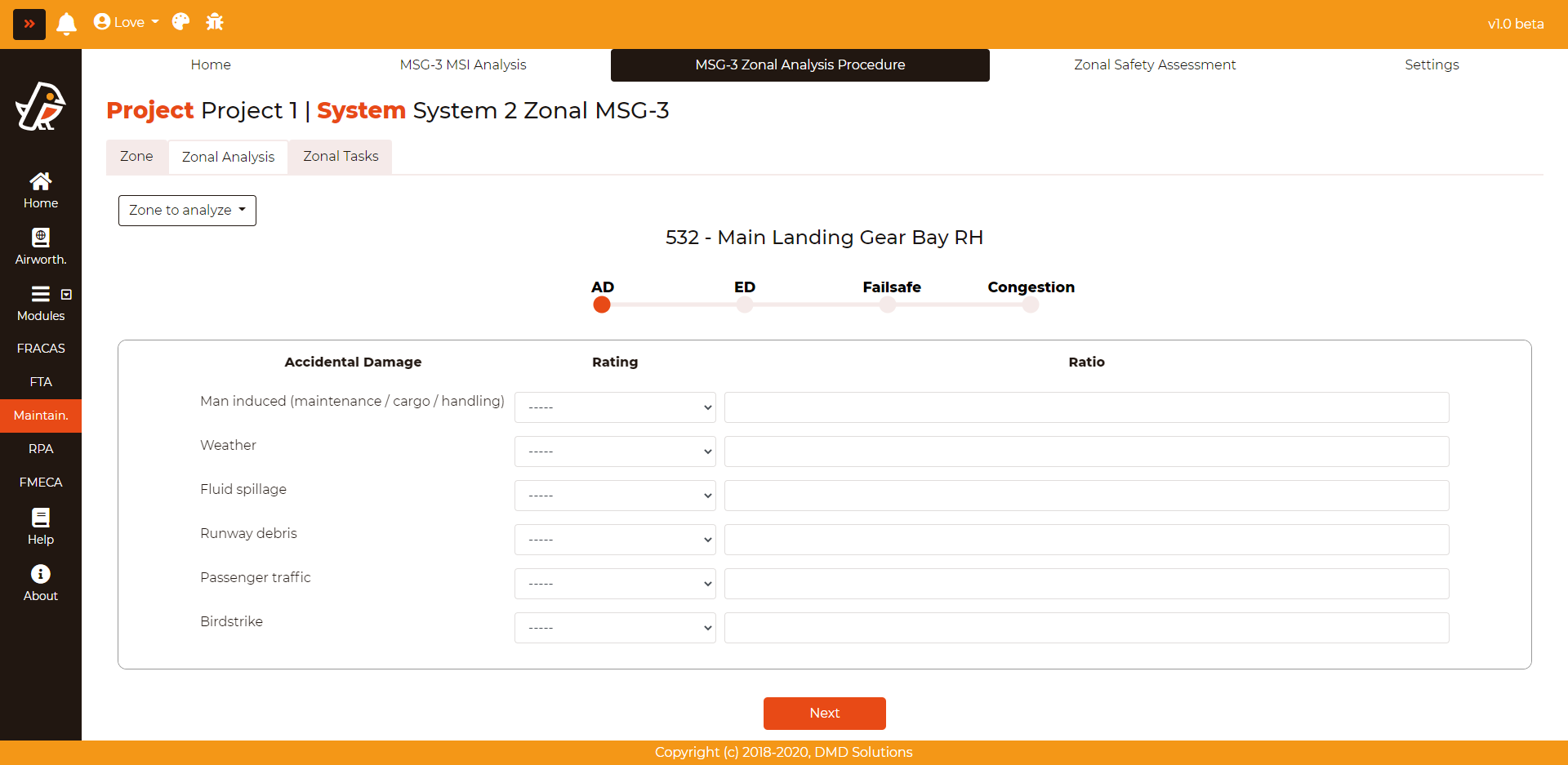Viewport: 1568px width, 765px height.
Task: Click the bird logo in the sidebar
Action: click(41, 107)
